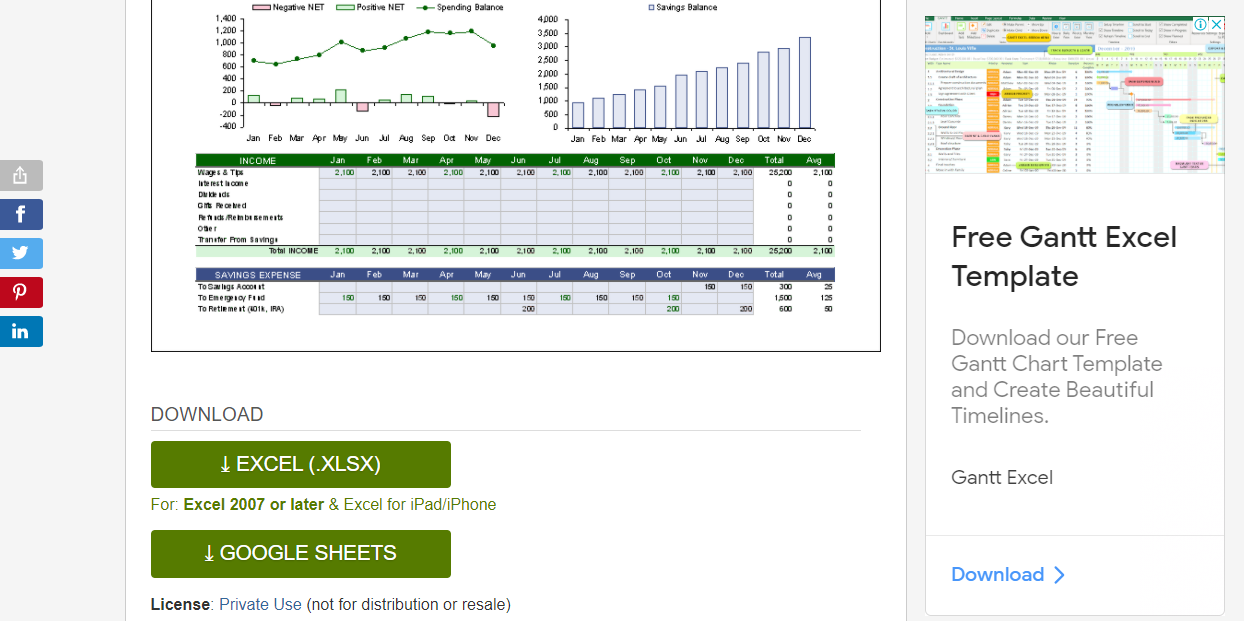
Task: Click the gray generic share icon
Action: coord(21,175)
